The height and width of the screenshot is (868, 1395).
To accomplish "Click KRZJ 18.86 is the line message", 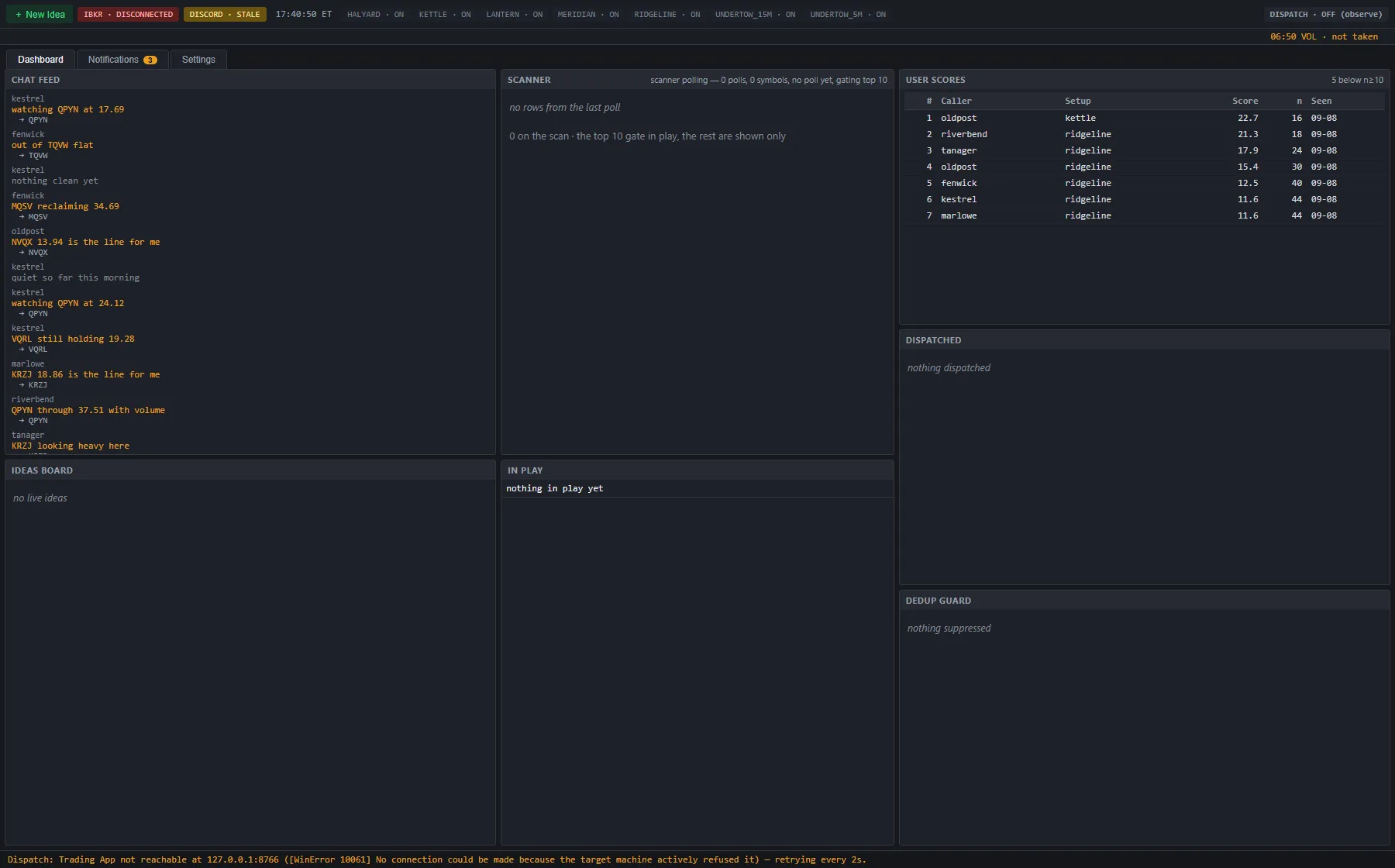I will (85, 374).
